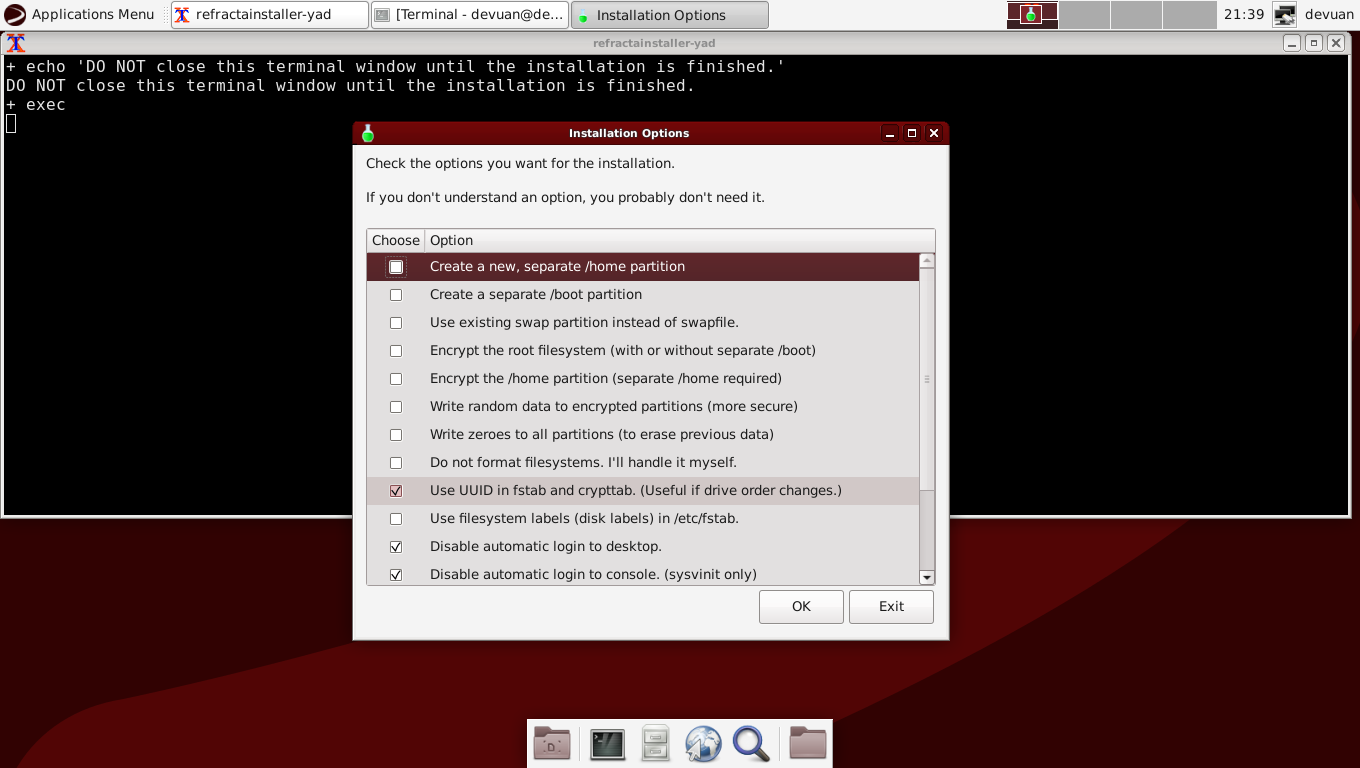This screenshot has height=768, width=1360.
Task: Enable the separate /boot partition option
Action: click(x=396, y=295)
